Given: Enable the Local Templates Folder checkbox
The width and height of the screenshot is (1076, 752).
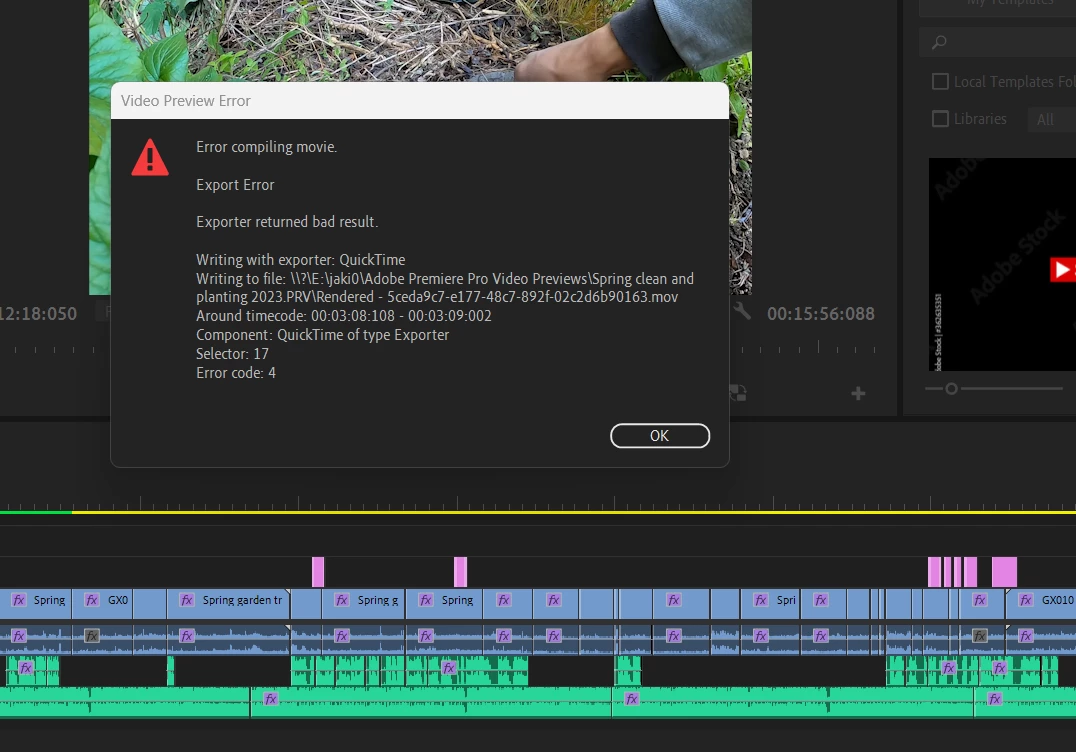Looking at the screenshot, I should [x=940, y=82].
